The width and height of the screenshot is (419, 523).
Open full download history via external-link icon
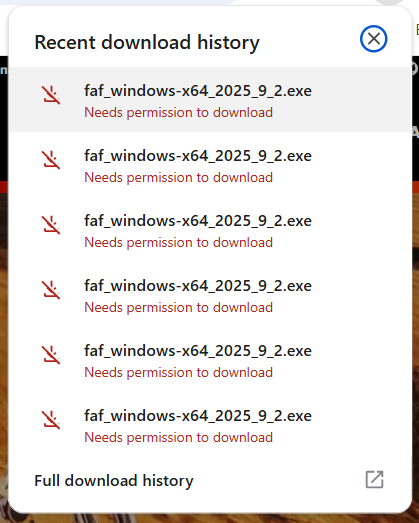click(374, 480)
